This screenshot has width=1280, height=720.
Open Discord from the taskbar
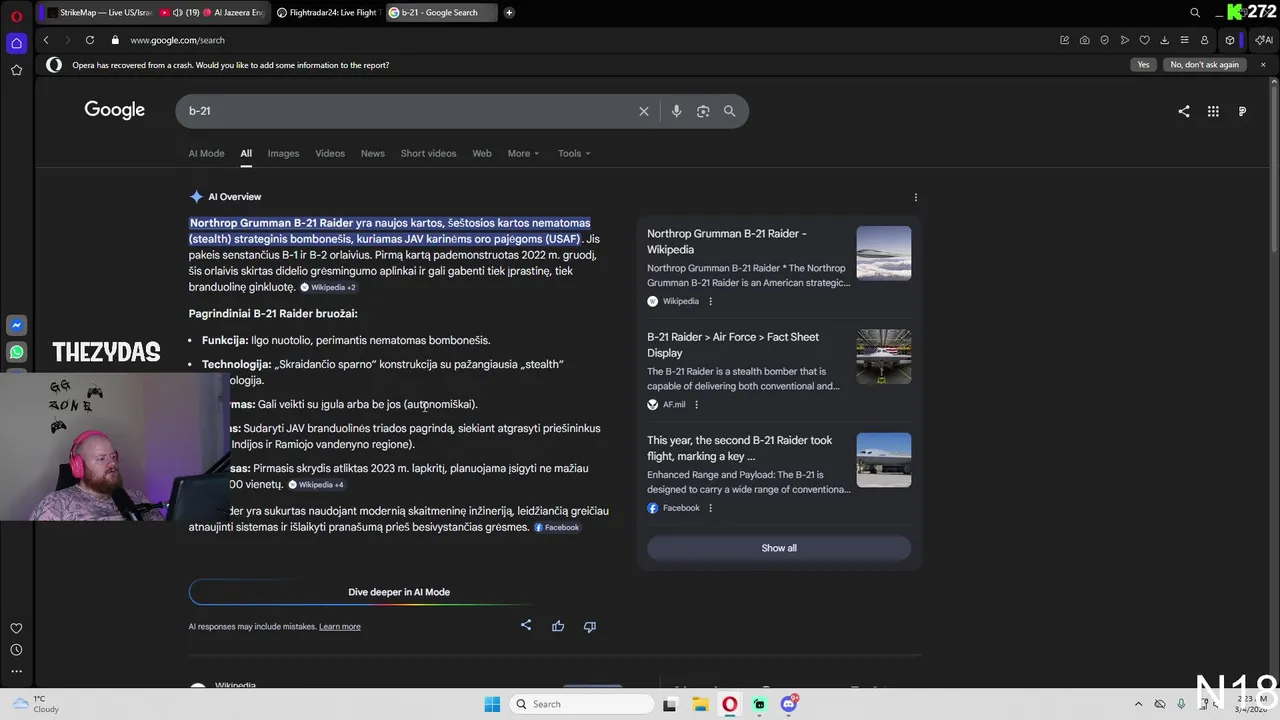coord(789,704)
